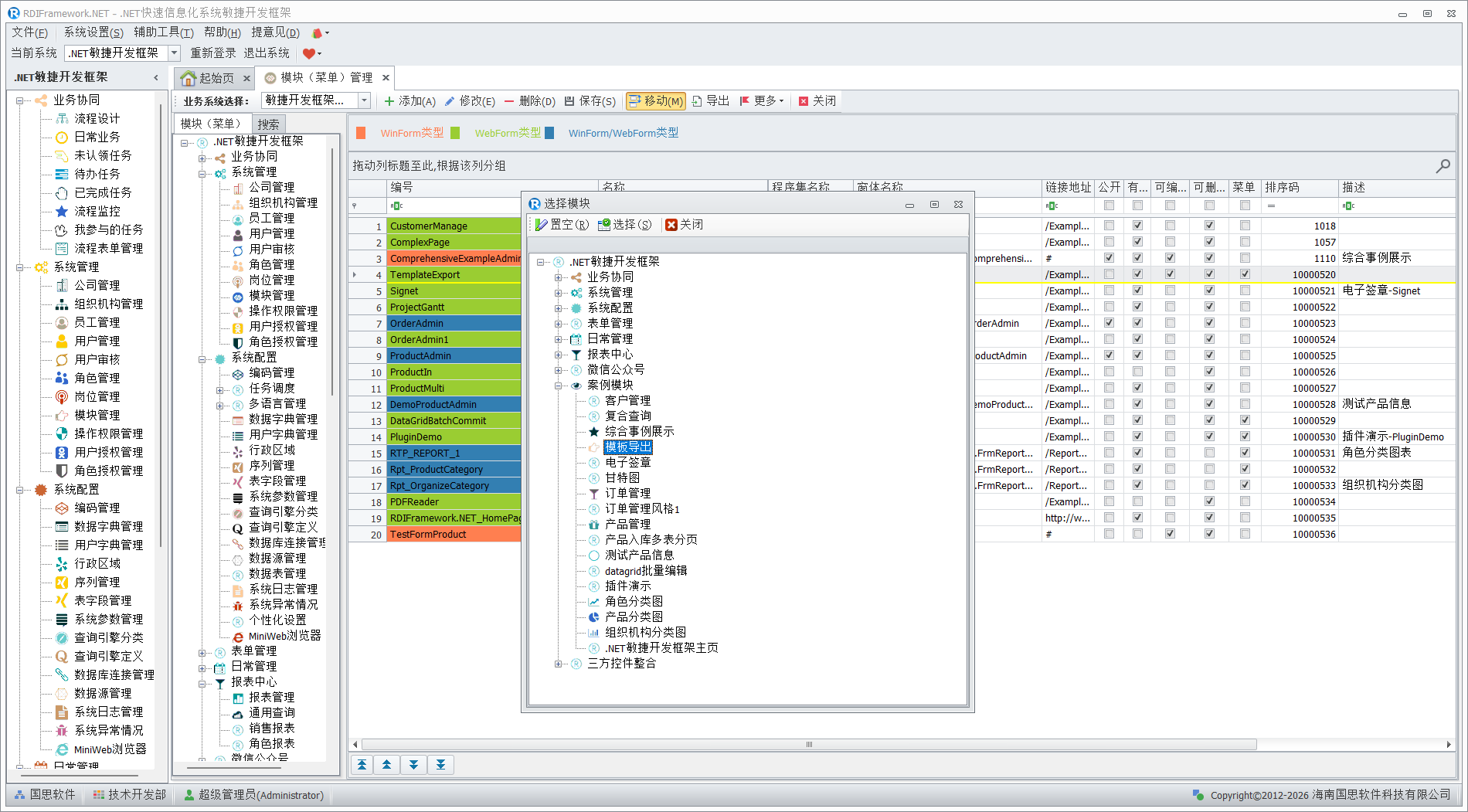Click the 导出 export icon

click(x=697, y=101)
